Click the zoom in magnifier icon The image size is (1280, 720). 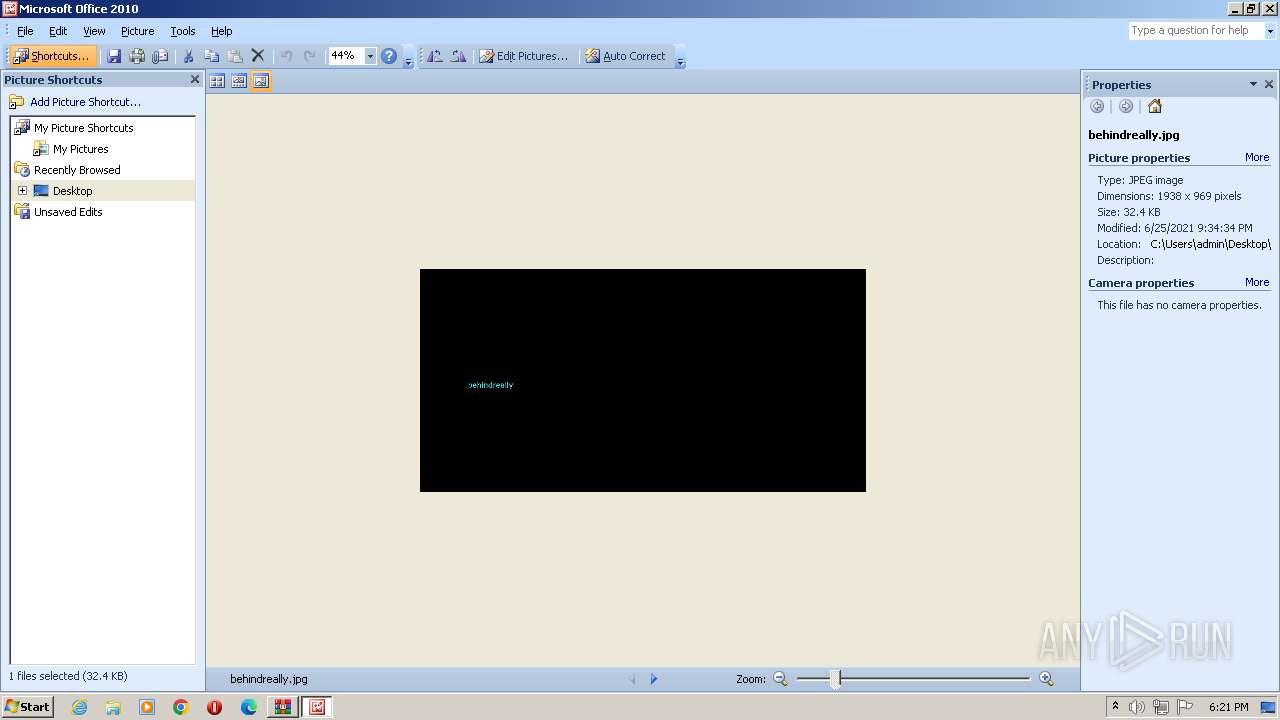point(1046,679)
